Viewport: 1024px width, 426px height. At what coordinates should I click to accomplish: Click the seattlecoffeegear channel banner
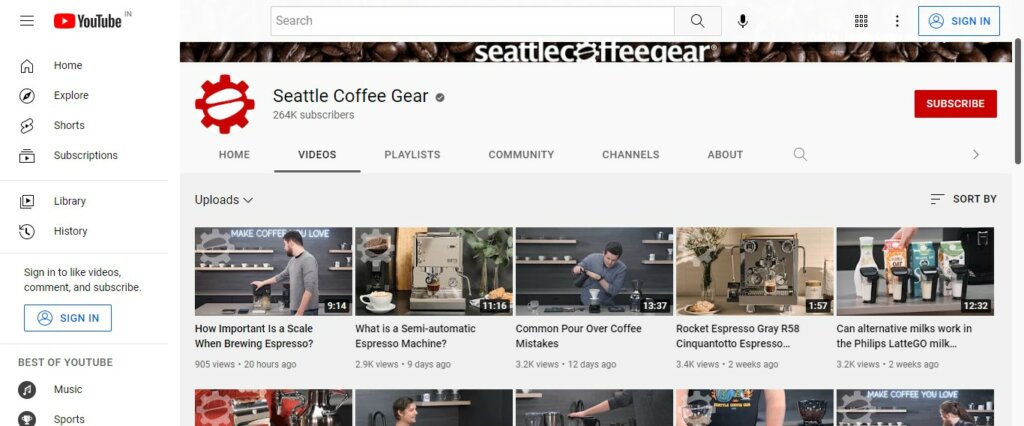coord(596,52)
